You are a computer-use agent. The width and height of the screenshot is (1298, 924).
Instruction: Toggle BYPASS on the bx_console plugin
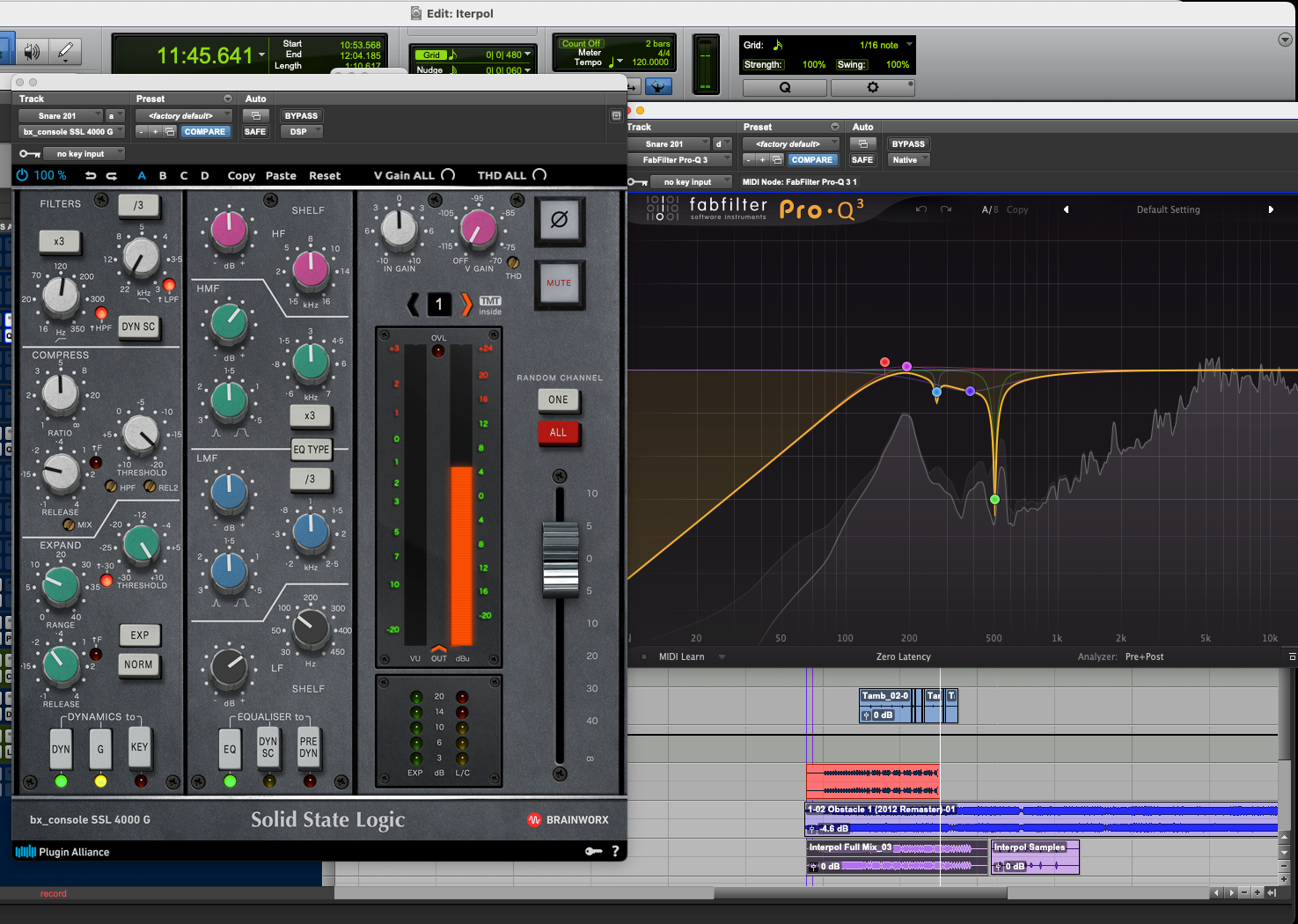pos(301,115)
